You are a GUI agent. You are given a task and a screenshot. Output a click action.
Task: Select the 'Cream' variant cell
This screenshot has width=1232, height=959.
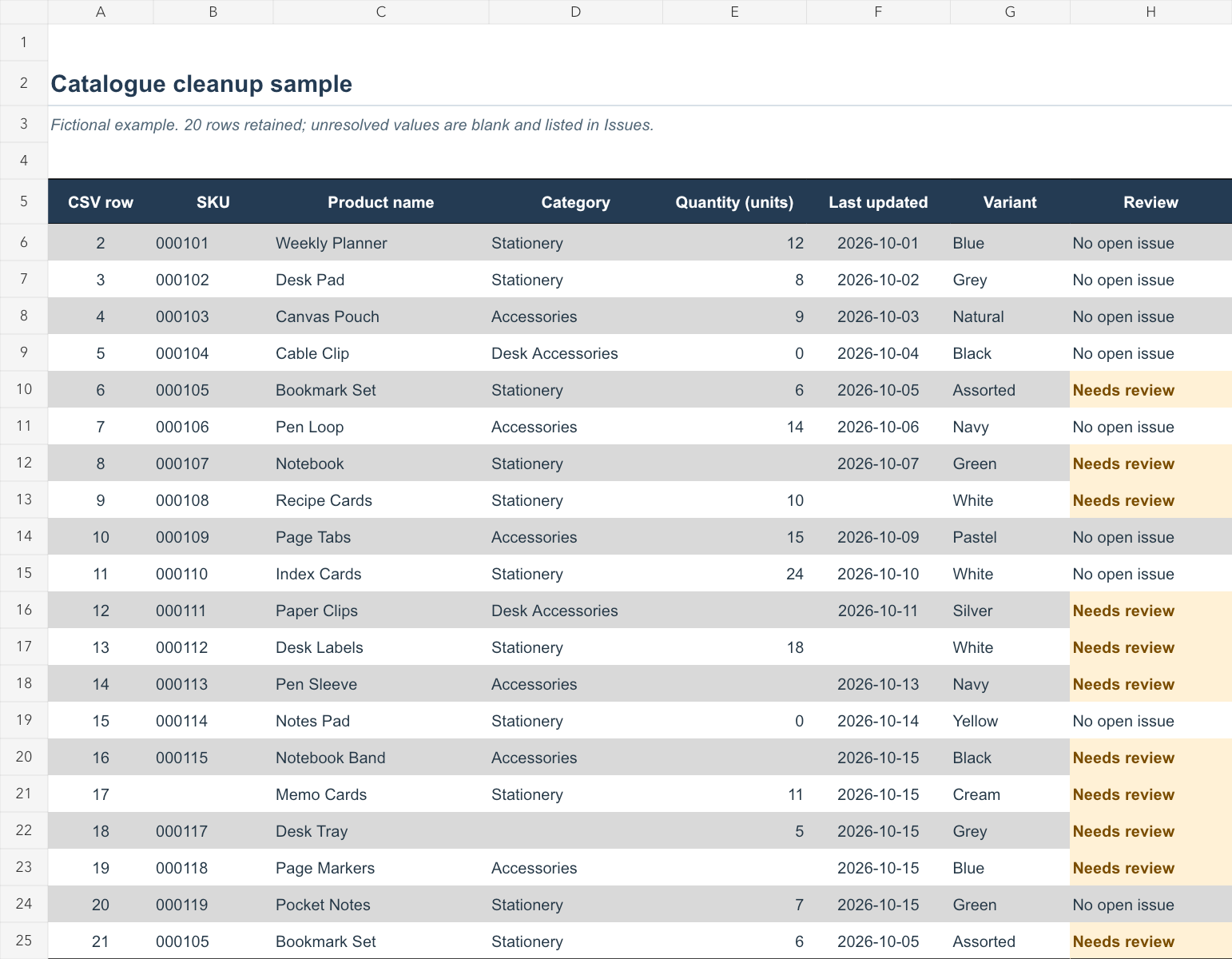click(1010, 794)
